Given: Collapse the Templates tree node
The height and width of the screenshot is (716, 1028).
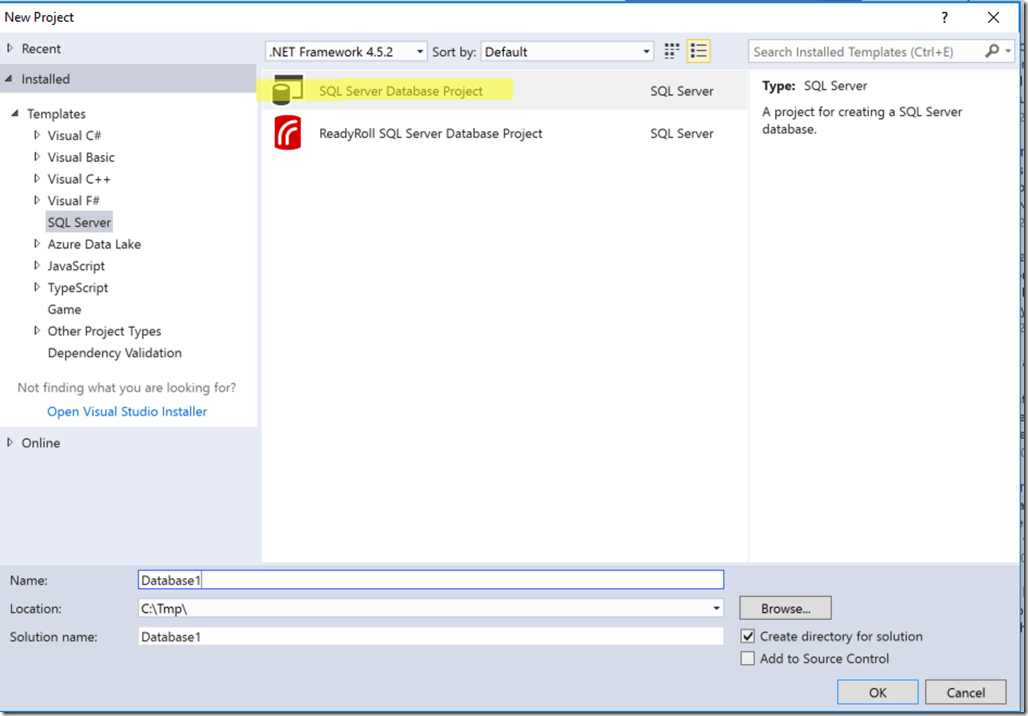Looking at the screenshot, I should click(14, 113).
